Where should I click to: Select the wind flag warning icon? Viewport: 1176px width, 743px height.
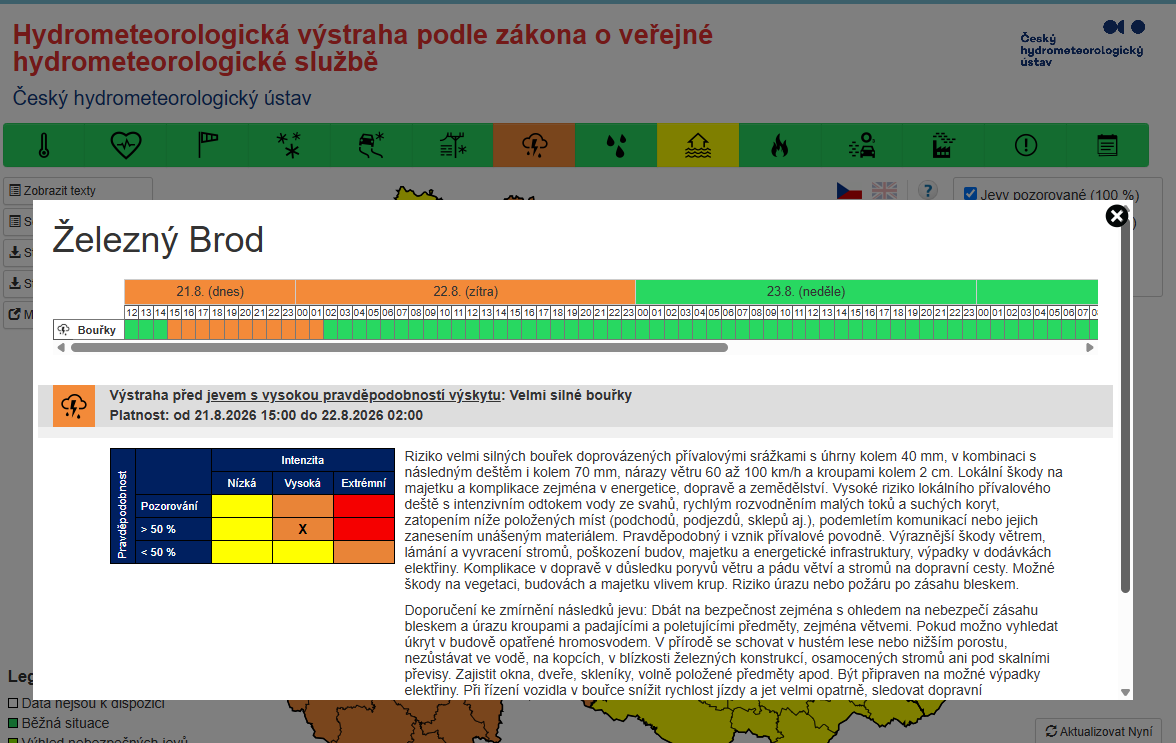pyautogui.click(x=208, y=145)
